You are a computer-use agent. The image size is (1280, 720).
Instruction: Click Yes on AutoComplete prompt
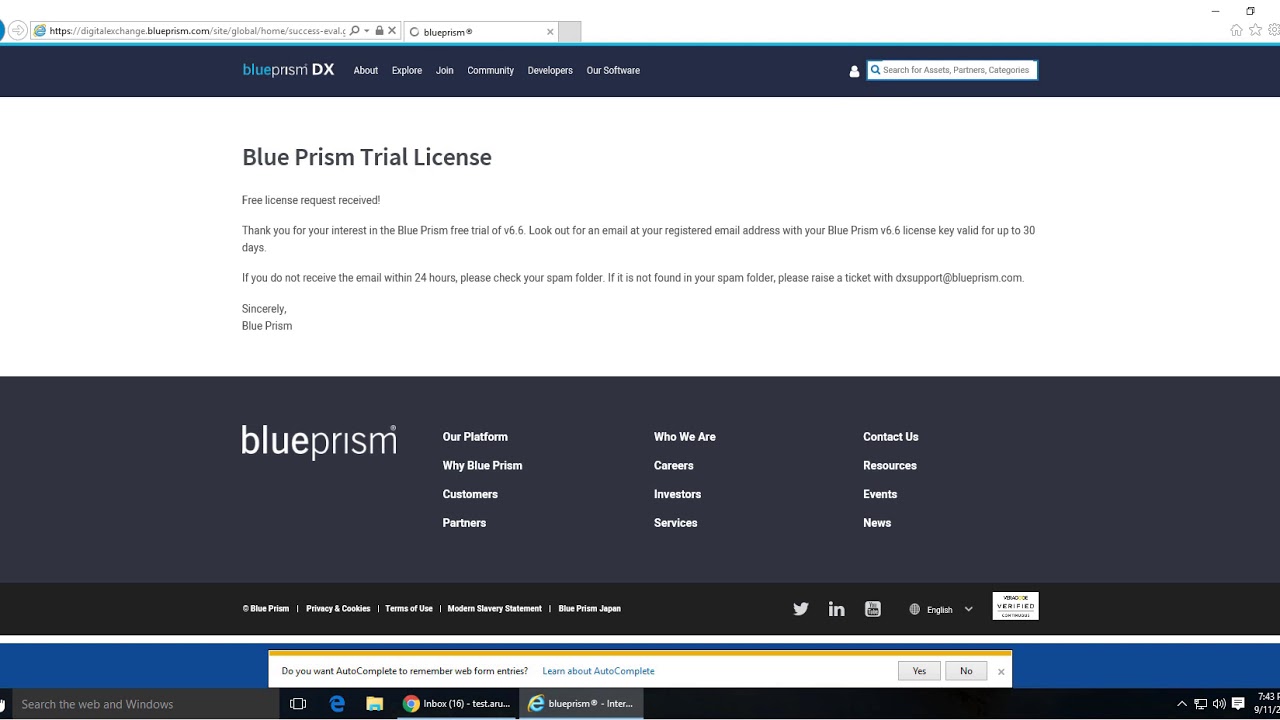click(x=919, y=671)
